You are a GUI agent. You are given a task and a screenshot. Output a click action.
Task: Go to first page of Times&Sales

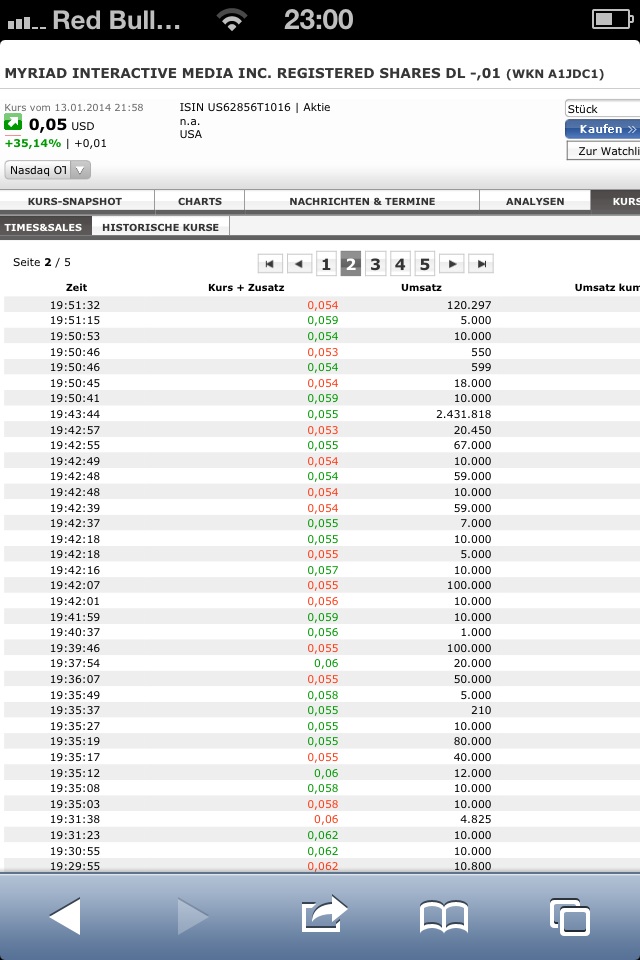pos(269,264)
